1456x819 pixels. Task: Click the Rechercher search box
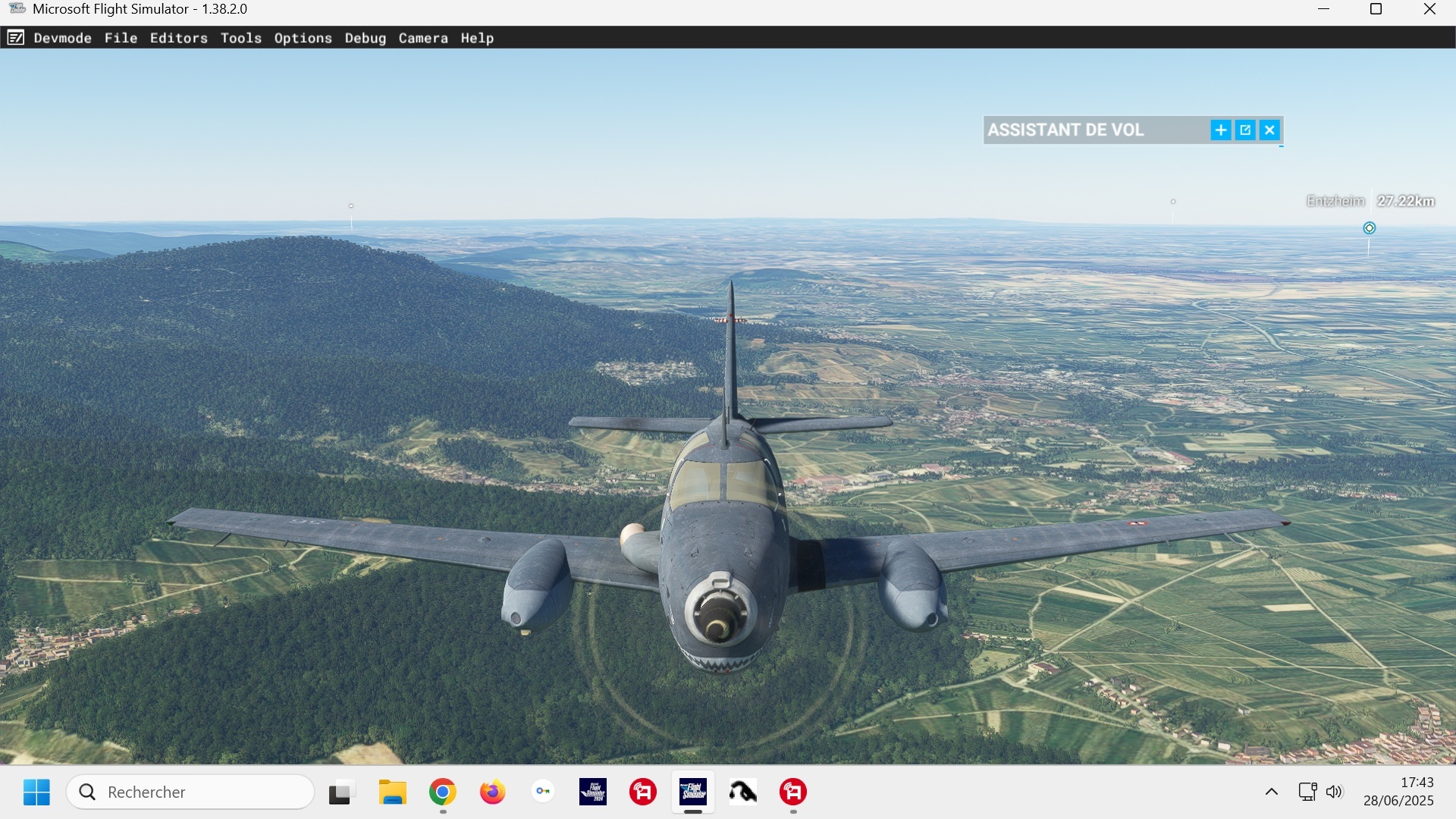click(x=190, y=792)
